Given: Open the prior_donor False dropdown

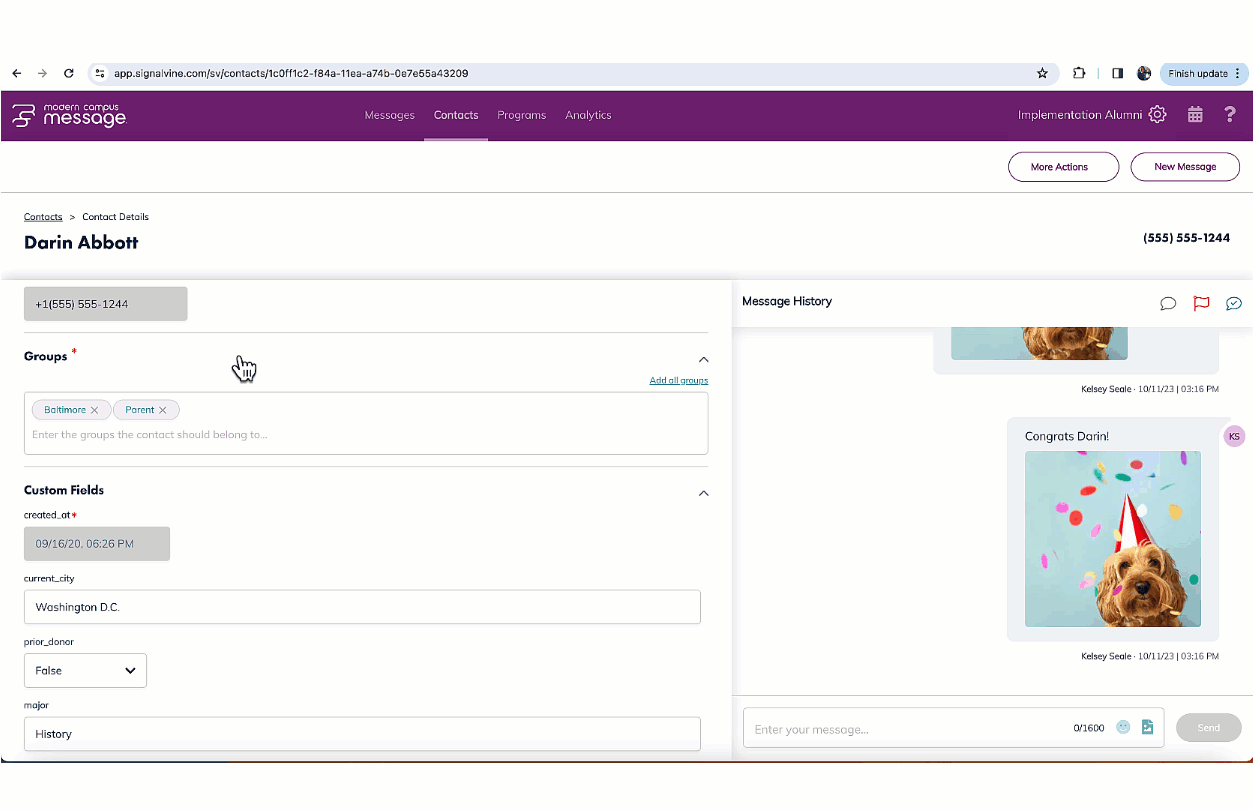Looking at the screenshot, I should pyautogui.click(x=85, y=670).
